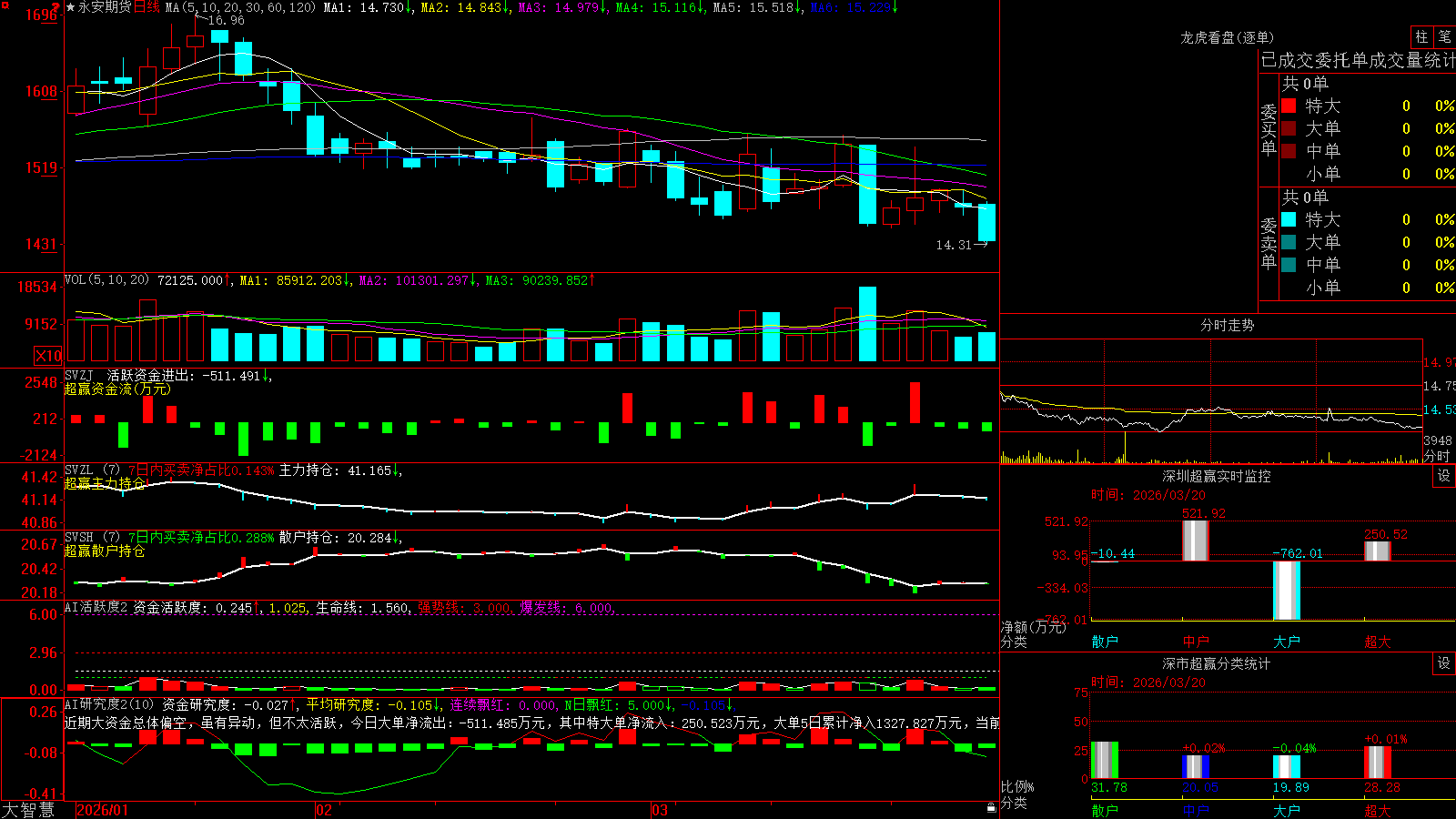
Task: Click the 爆发线: 6.000 label
Action: 566,608
